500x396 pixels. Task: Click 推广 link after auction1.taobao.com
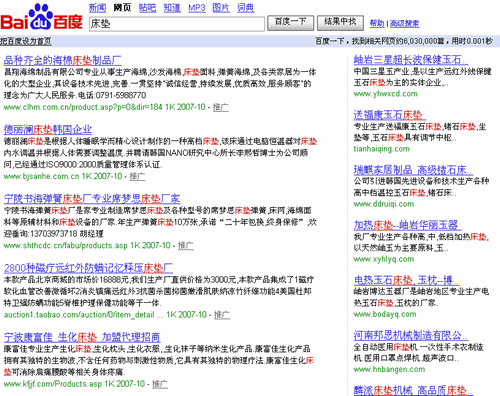pos(222,314)
